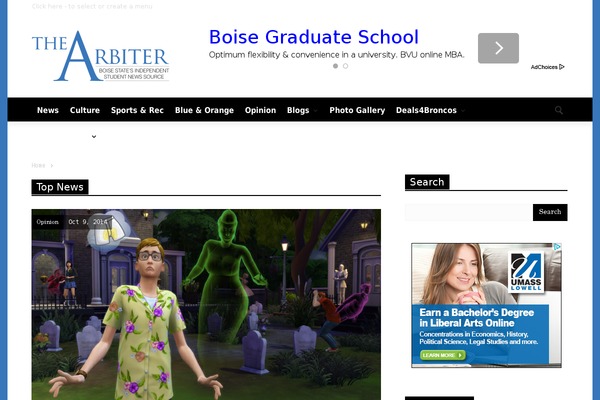Click the Top News section heading
Image resolution: width=600 pixels, height=400 pixels.
tap(60, 187)
